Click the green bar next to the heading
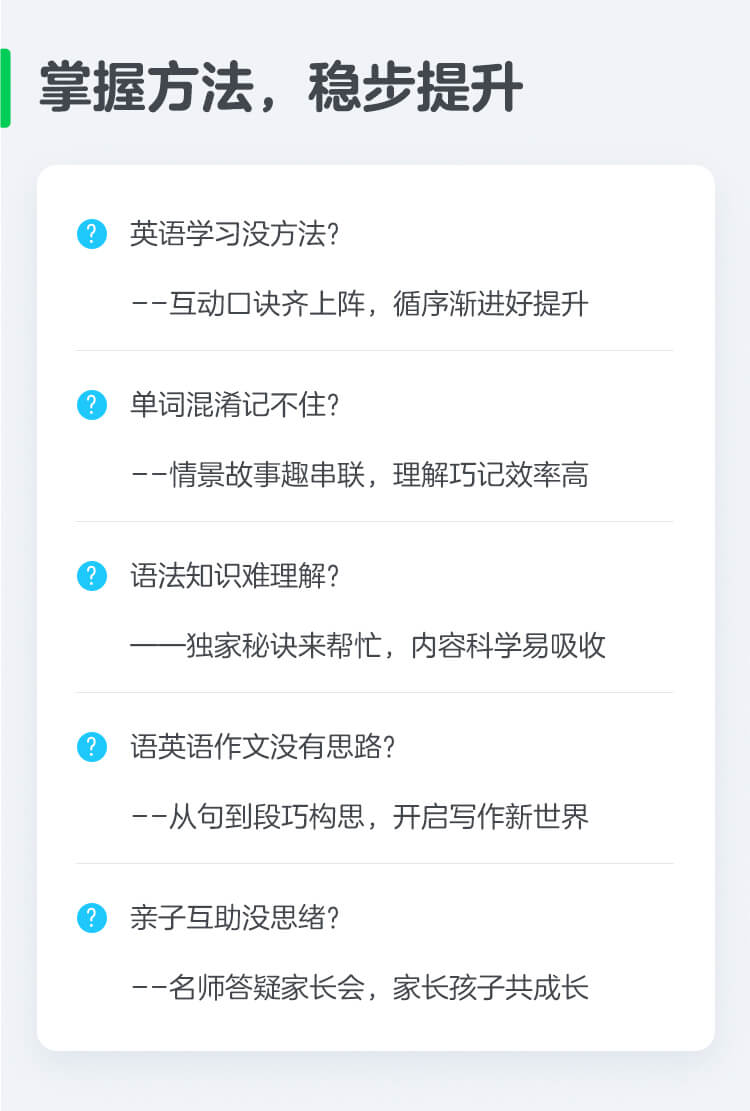 (x=5, y=88)
